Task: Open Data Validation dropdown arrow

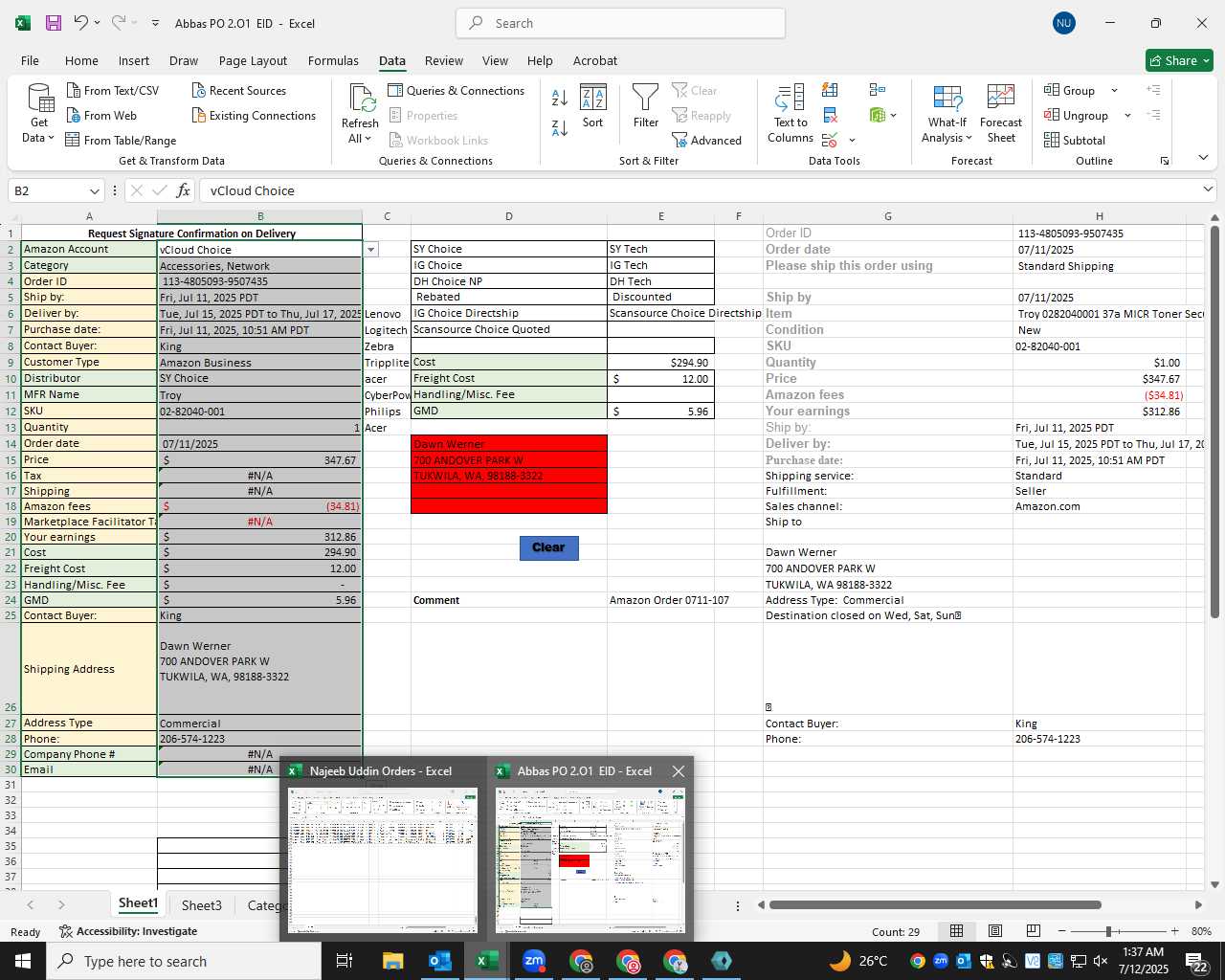Action: tap(852, 140)
